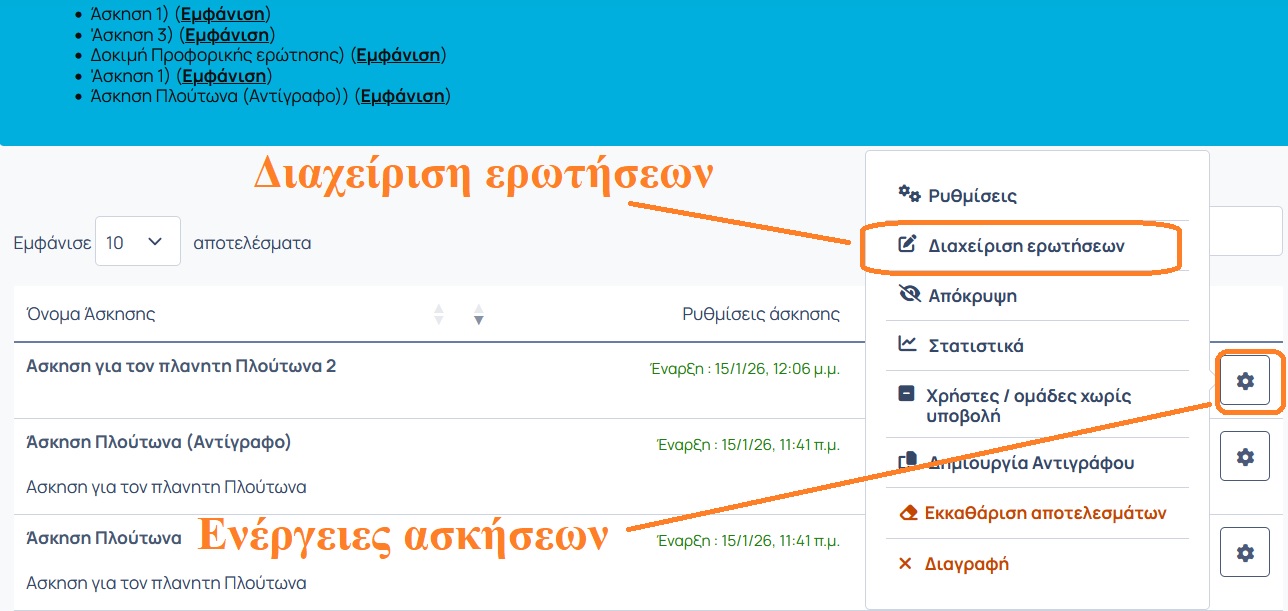Click exercise title Ασκηση για τον πλανητη Πλούτωνα 2
This screenshot has width=1288, height=611.
[181, 366]
